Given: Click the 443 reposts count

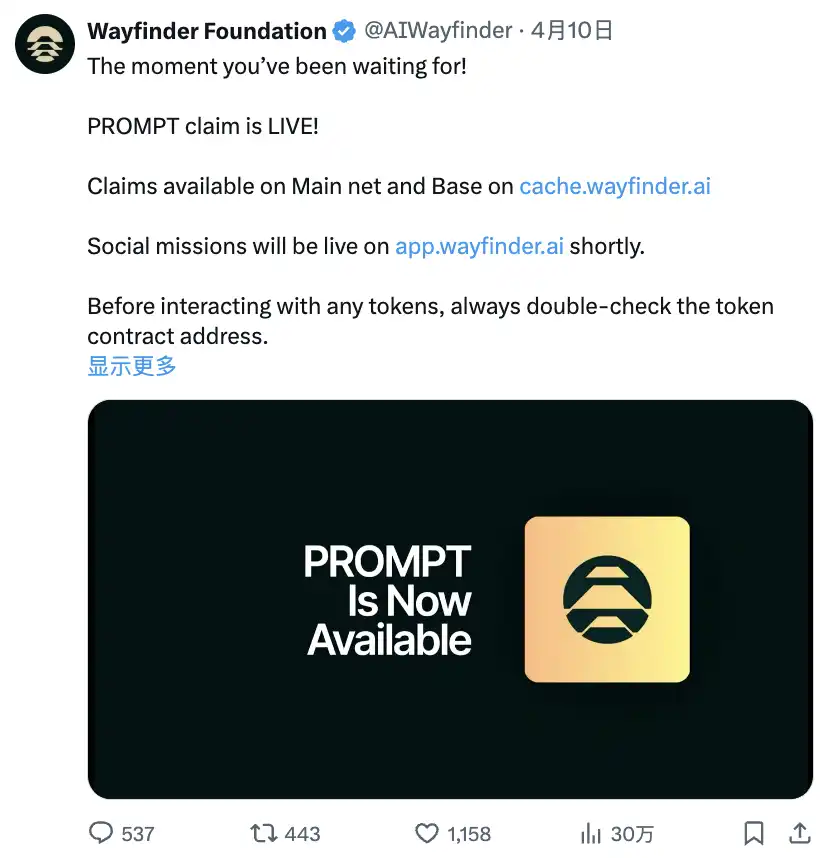Looking at the screenshot, I should (302, 833).
